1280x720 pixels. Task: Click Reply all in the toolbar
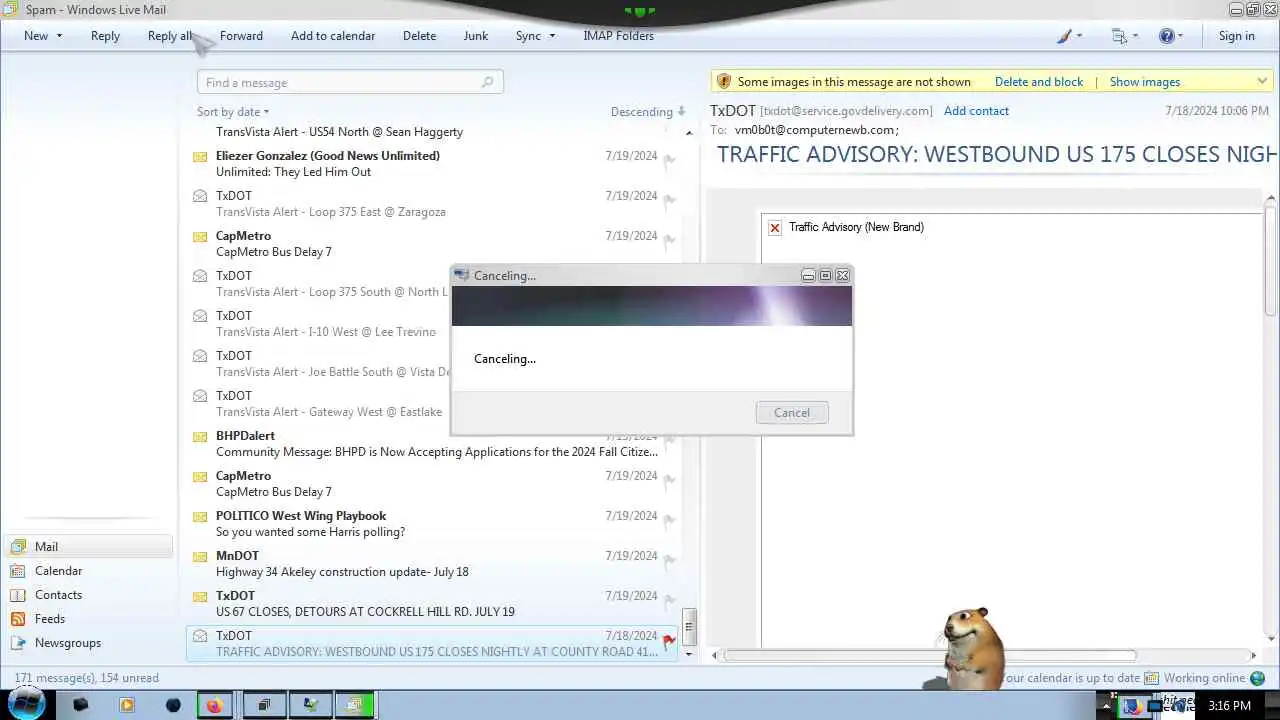170,36
